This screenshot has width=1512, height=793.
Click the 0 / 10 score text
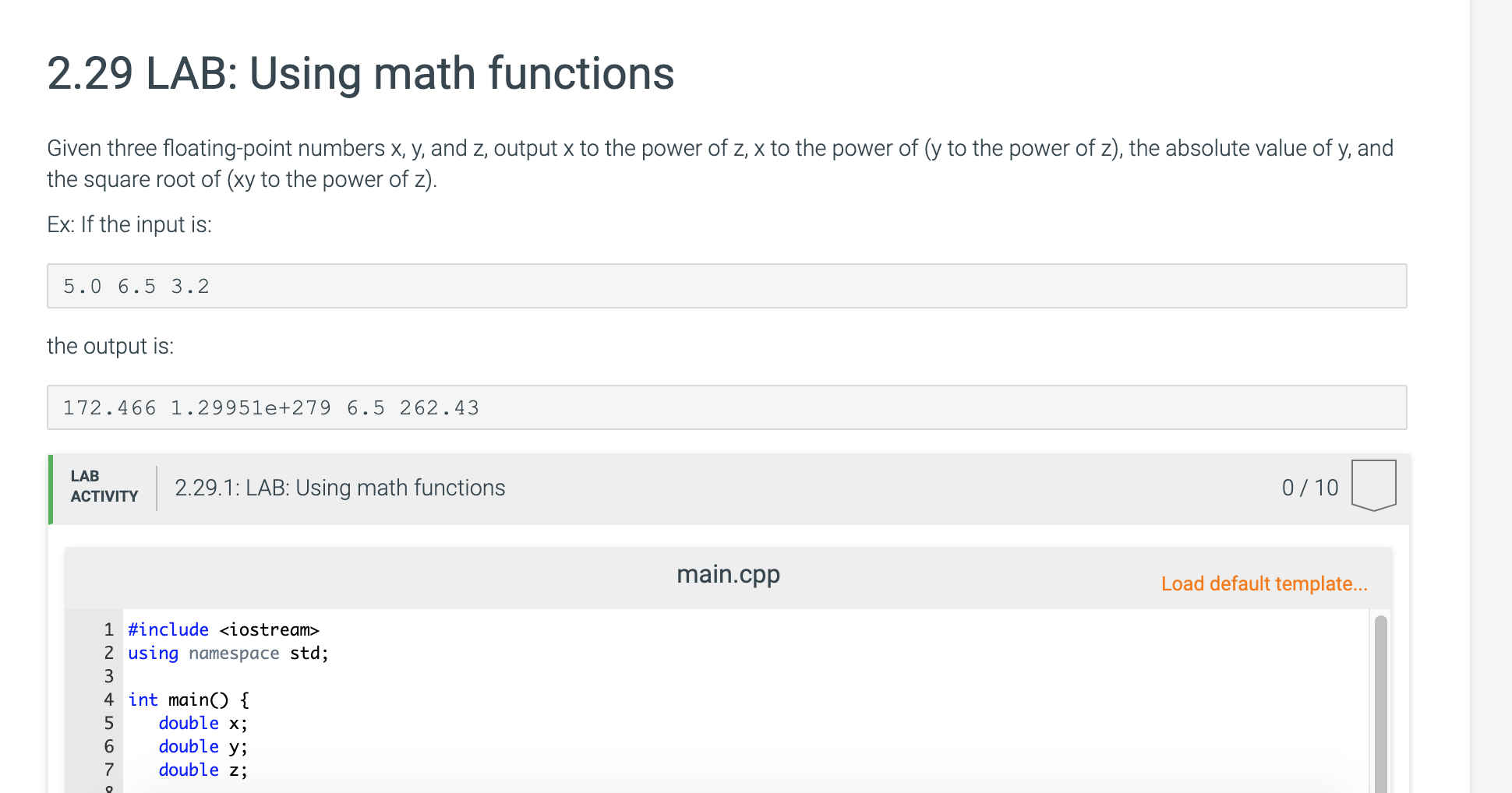pyautogui.click(x=1310, y=488)
